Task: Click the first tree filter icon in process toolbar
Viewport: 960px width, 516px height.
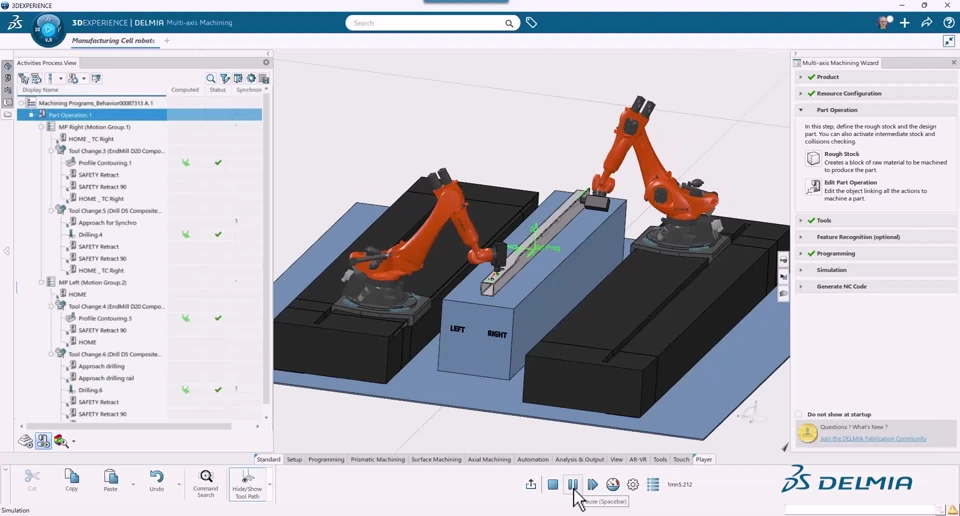Action: coord(24,78)
